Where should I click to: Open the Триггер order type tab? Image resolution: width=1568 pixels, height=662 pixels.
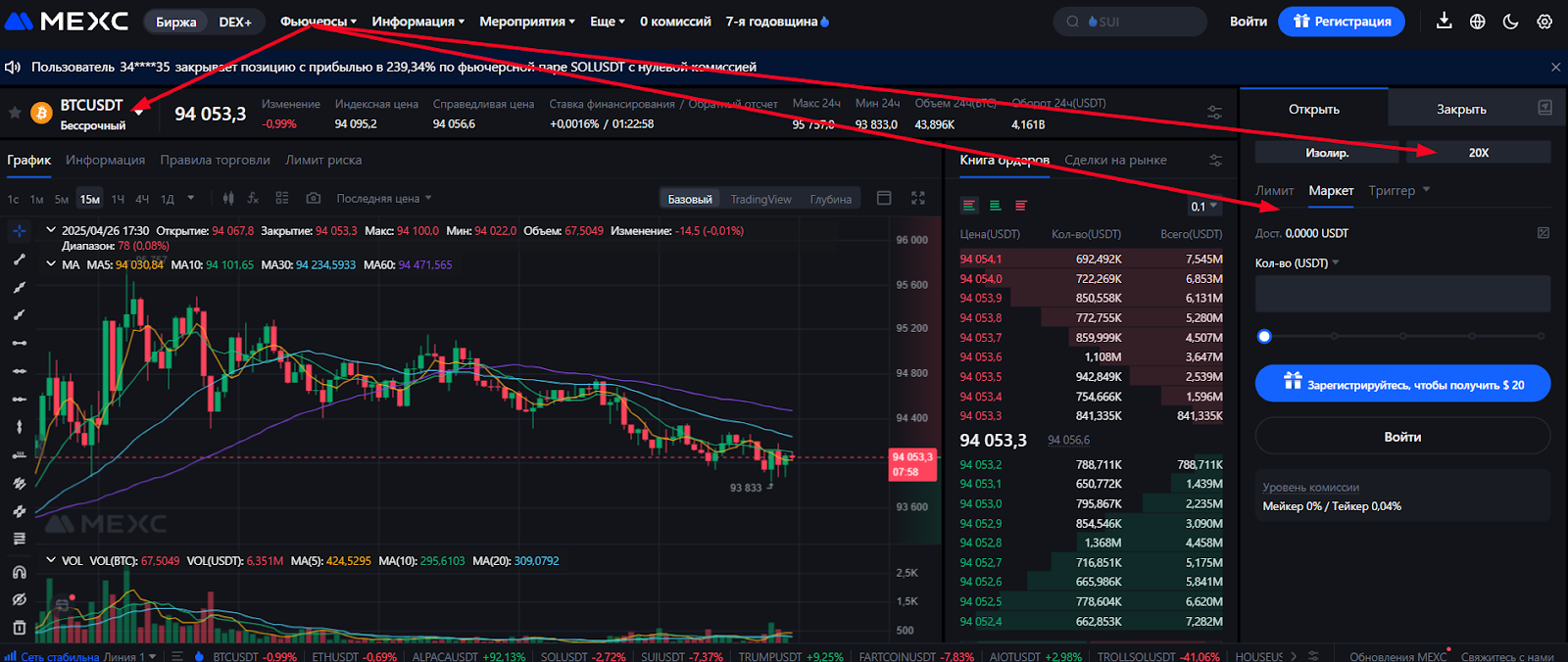[x=1392, y=191]
